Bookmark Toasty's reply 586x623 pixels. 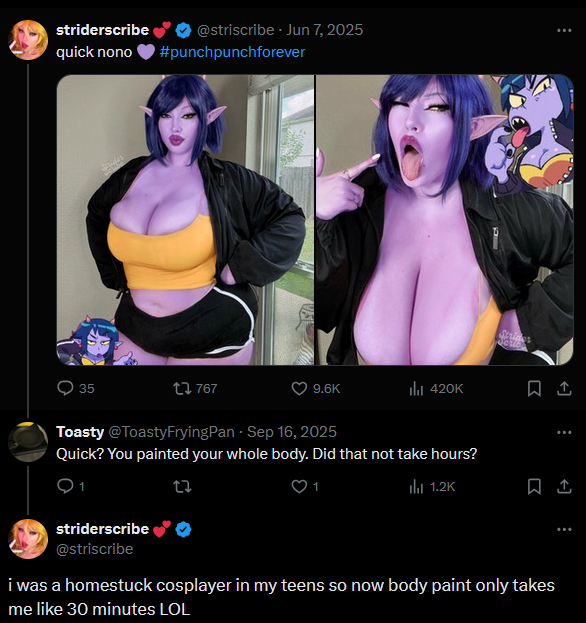click(534, 486)
